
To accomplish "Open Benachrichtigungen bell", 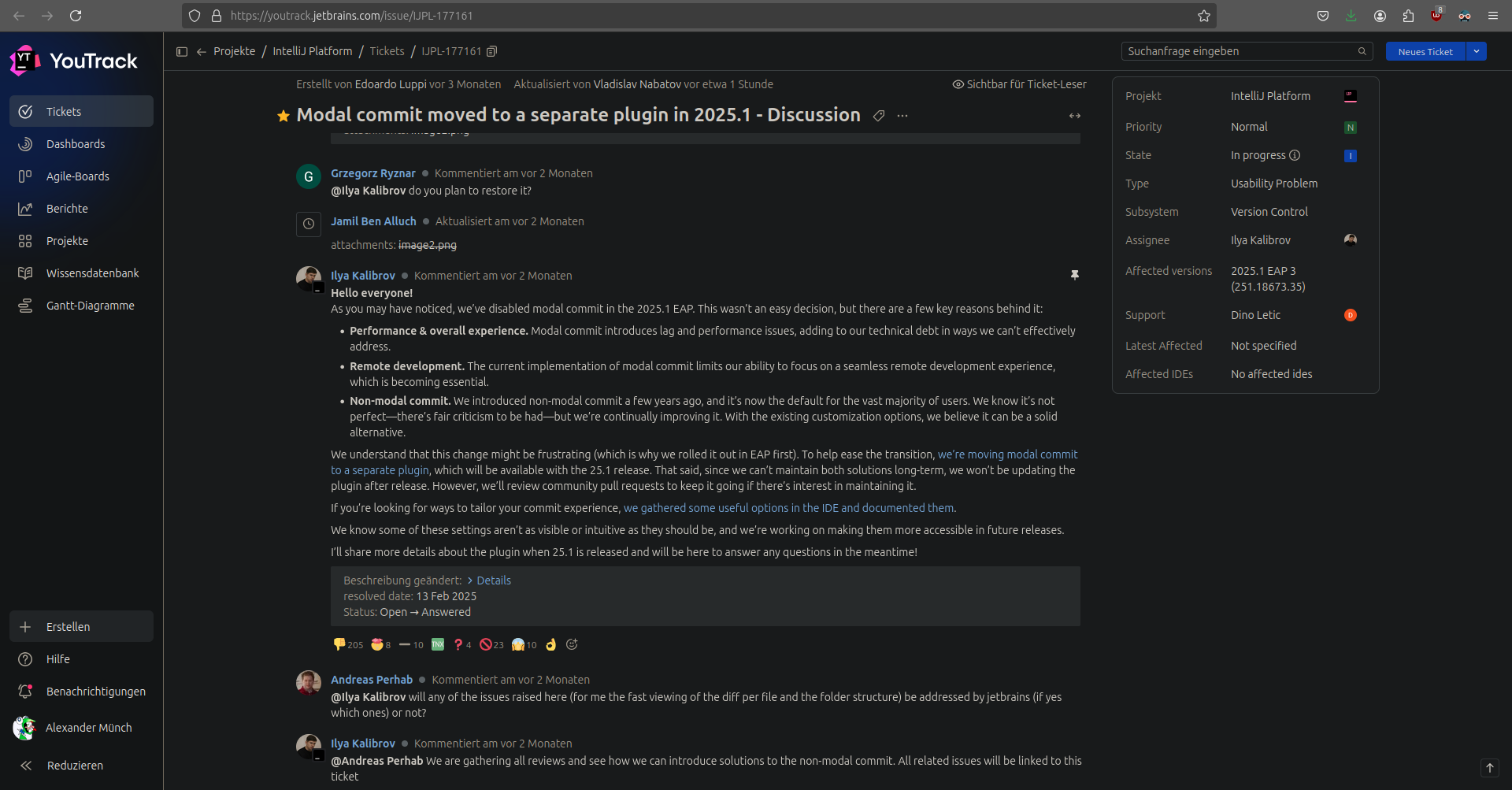I will pyautogui.click(x=81, y=692).
